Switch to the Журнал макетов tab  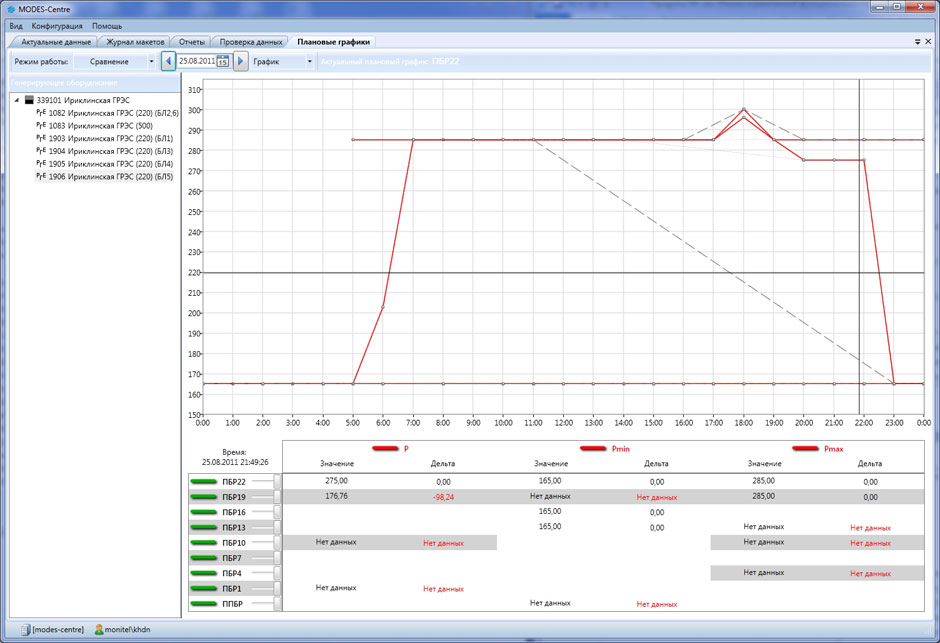(x=135, y=42)
